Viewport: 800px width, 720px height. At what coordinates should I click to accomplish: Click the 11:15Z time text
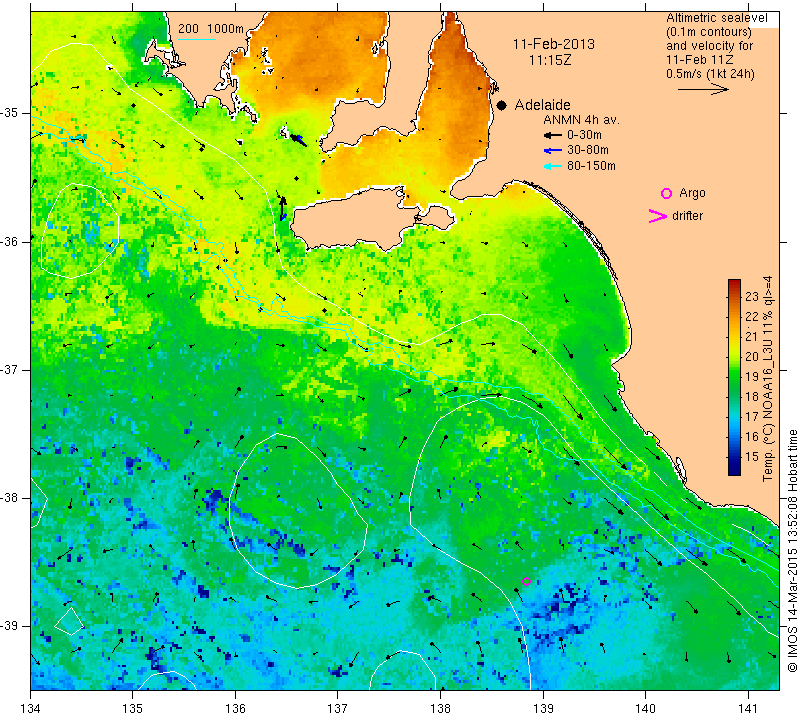[550, 60]
